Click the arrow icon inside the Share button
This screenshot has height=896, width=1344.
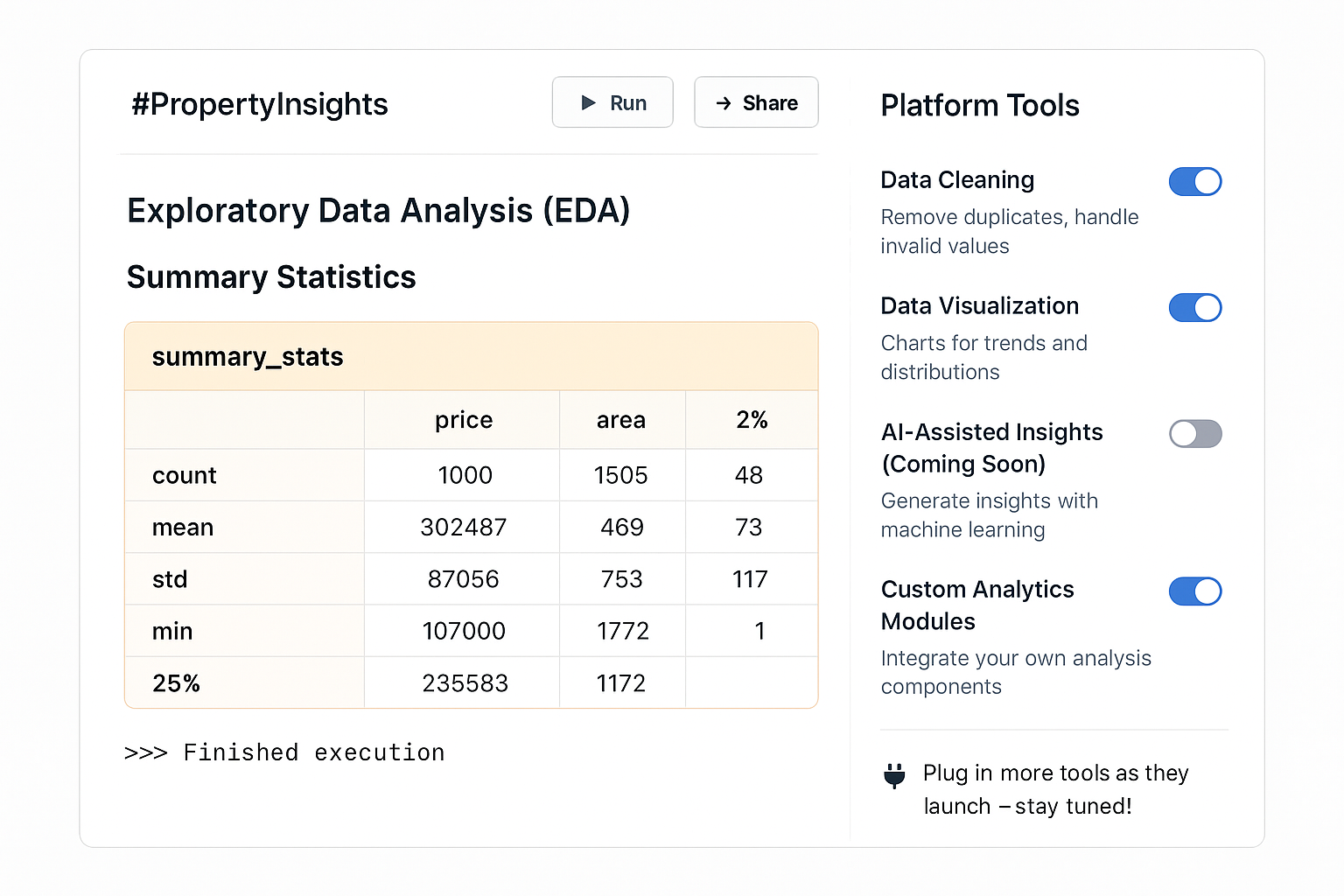tap(724, 102)
